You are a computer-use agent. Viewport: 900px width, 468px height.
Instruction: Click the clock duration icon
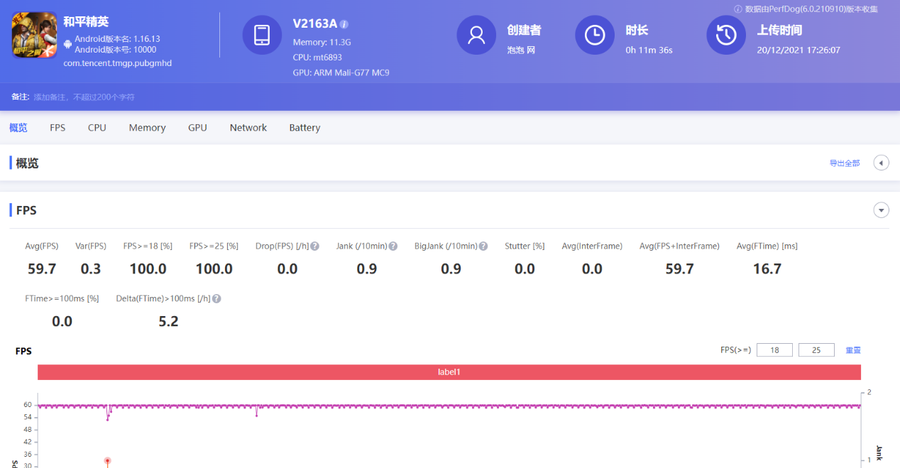[x=595, y=35]
